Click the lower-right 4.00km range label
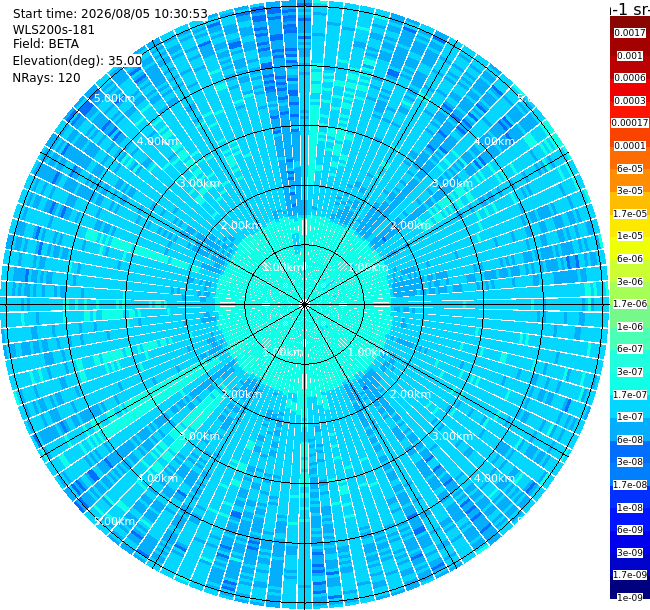This screenshot has width=650, height=610. pos(494,478)
